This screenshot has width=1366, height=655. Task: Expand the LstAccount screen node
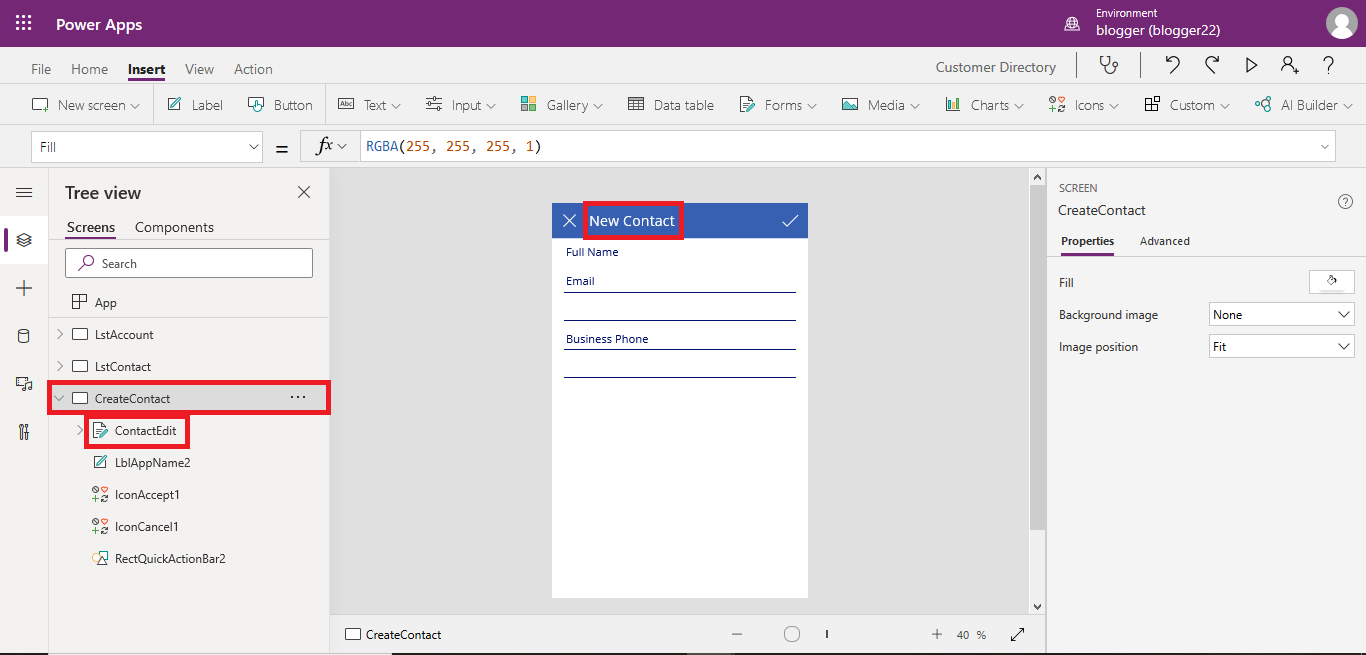(59, 334)
